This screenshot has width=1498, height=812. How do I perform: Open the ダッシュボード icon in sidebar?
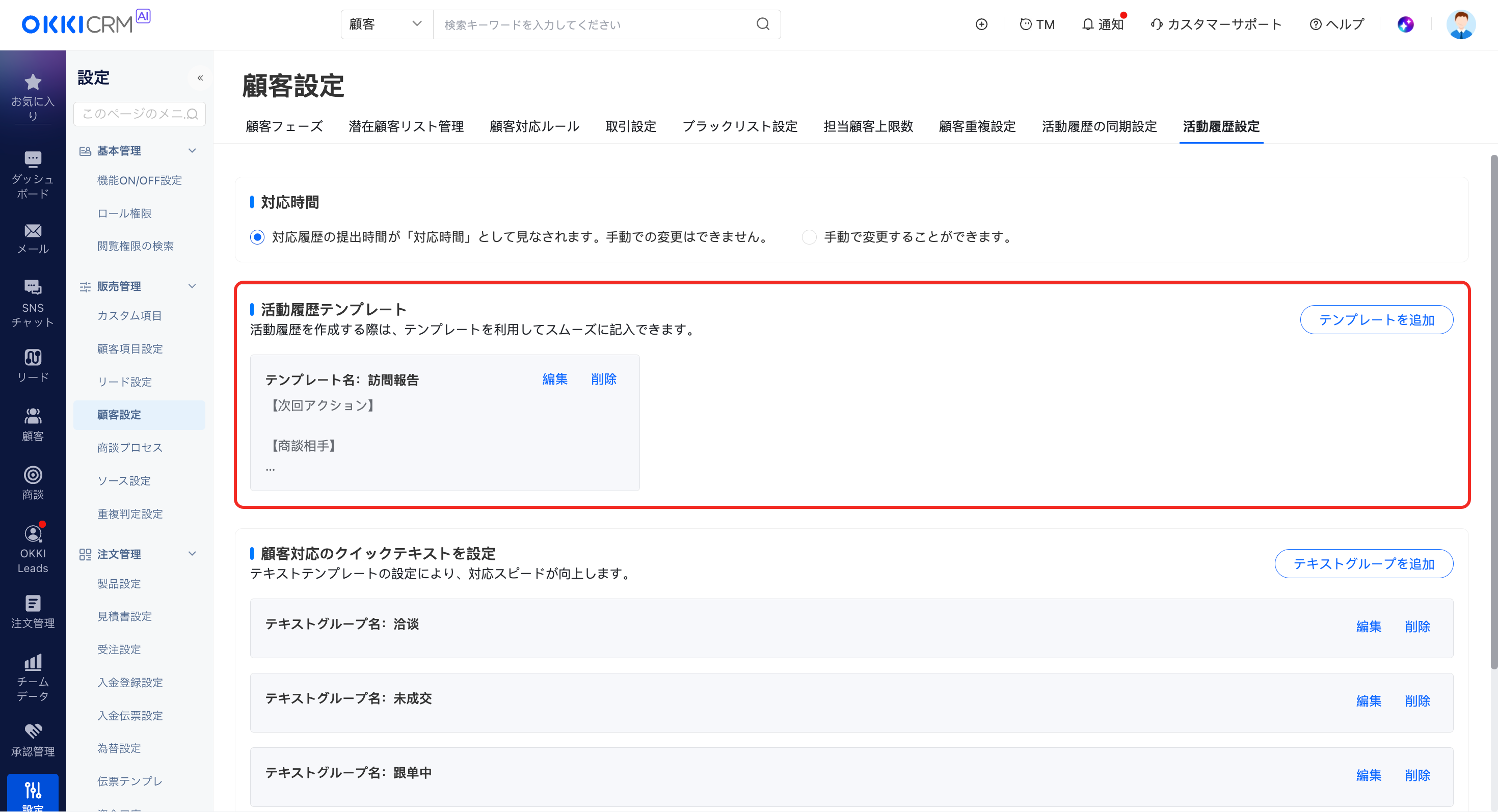[33, 158]
